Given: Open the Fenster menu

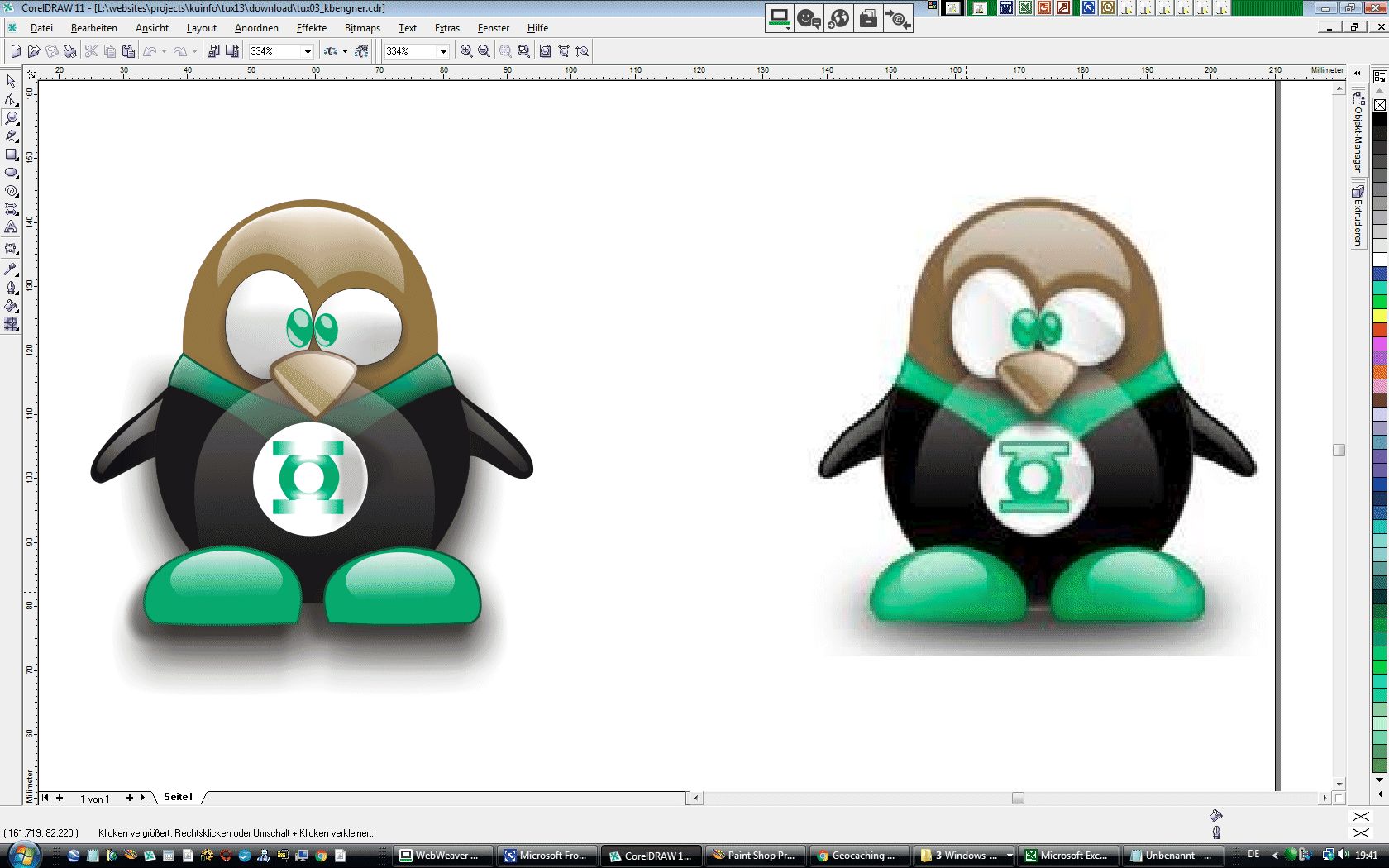Looking at the screenshot, I should [494, 28].
